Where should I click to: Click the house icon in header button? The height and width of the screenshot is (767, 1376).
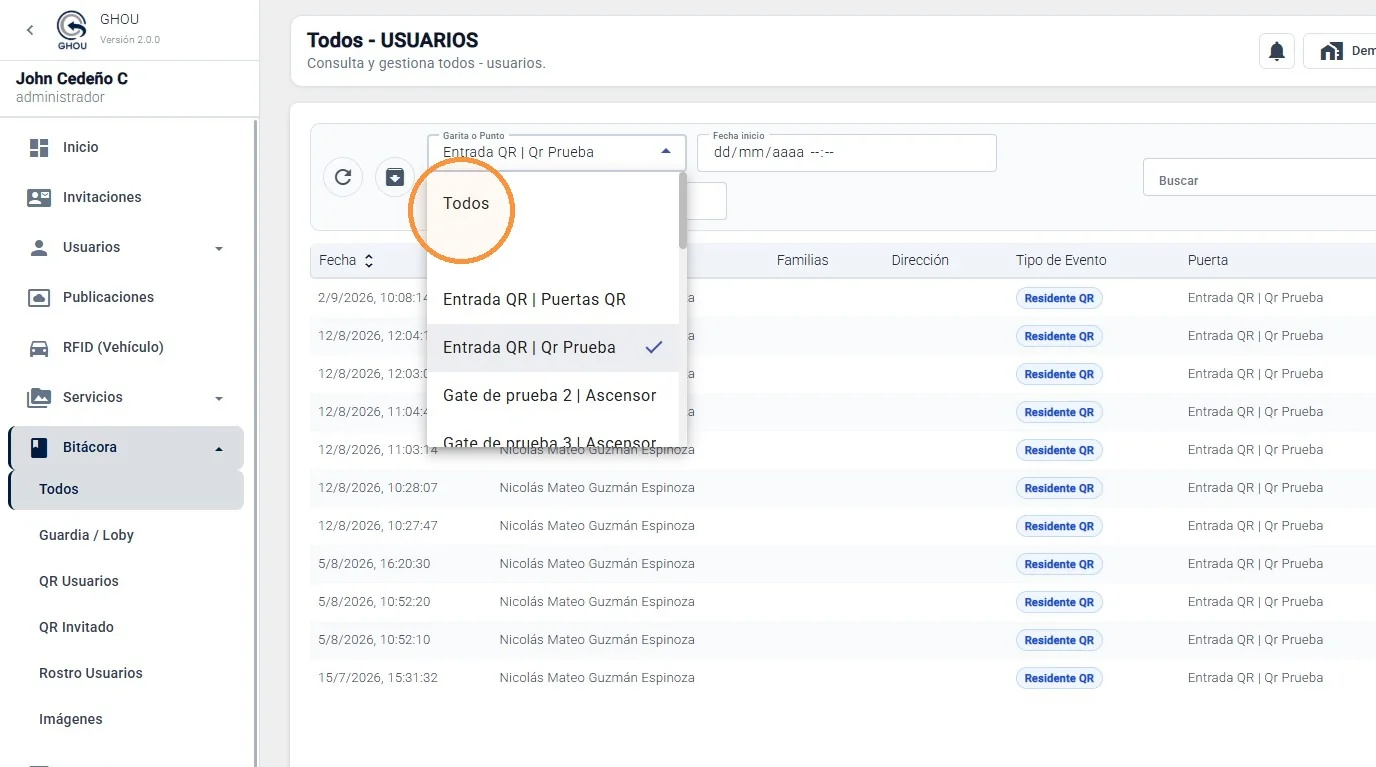(1331, 51)
